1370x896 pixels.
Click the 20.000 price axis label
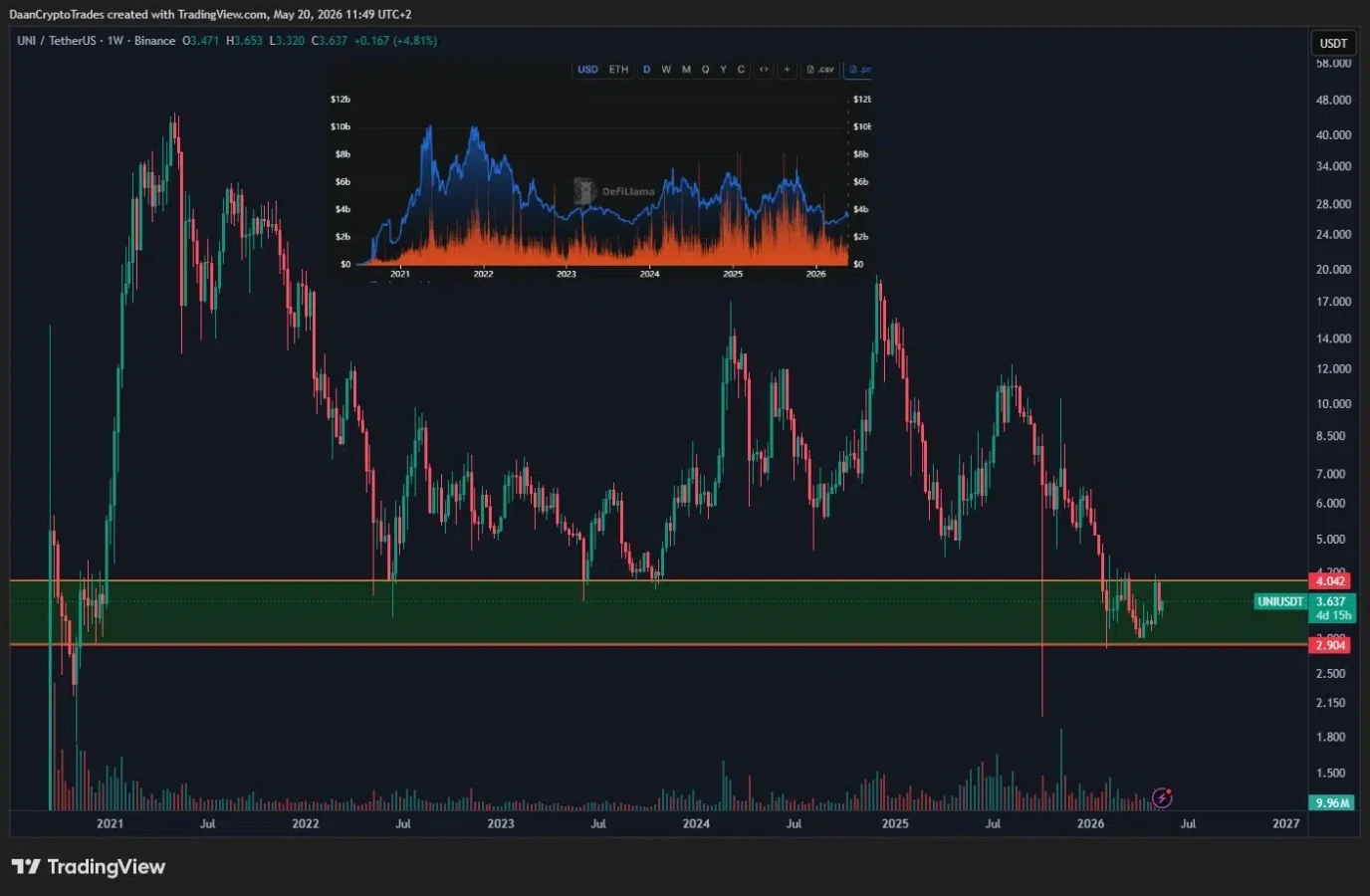(x=1333, y=270)
